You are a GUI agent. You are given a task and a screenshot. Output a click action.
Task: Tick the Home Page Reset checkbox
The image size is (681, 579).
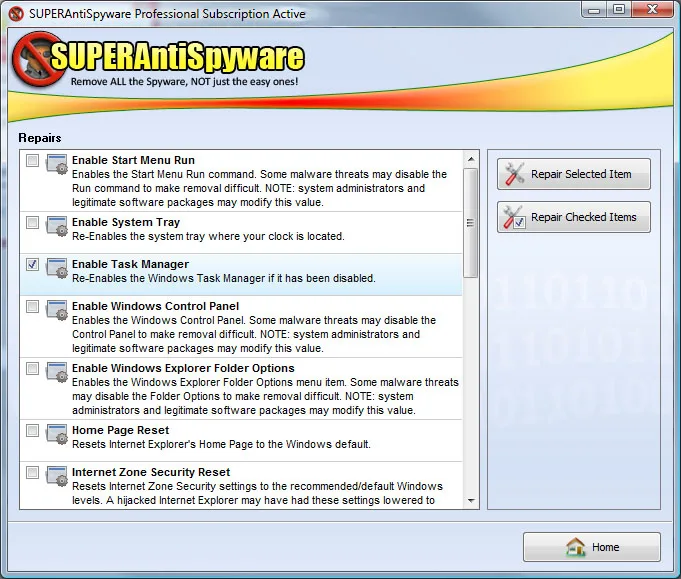point(32,430)
